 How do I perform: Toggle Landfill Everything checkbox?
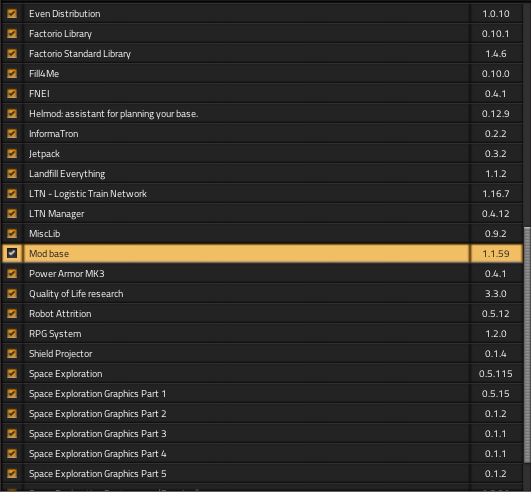pyautogui.click(x=12, y=173)
